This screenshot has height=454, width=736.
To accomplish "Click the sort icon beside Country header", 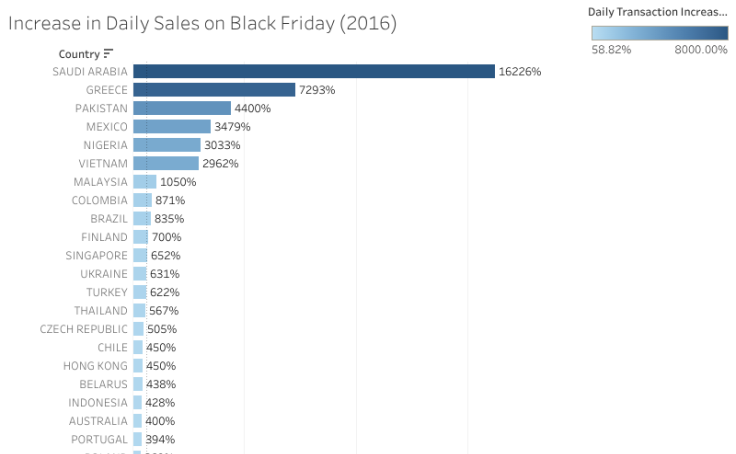I will pyautogui.click(x=108, y=53).
